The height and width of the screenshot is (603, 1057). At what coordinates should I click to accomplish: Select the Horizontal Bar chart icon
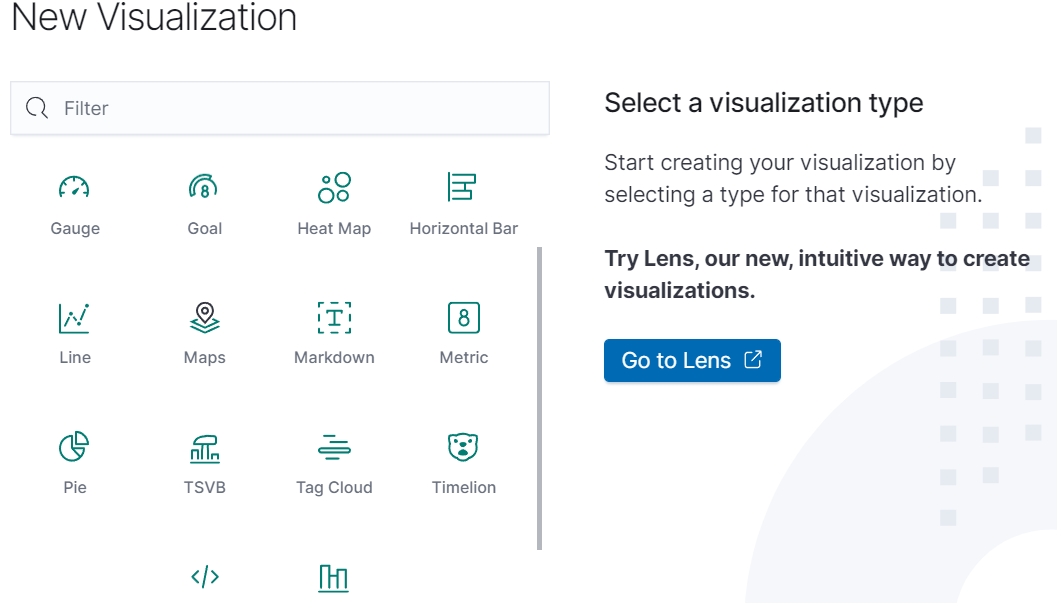[463, 187]
